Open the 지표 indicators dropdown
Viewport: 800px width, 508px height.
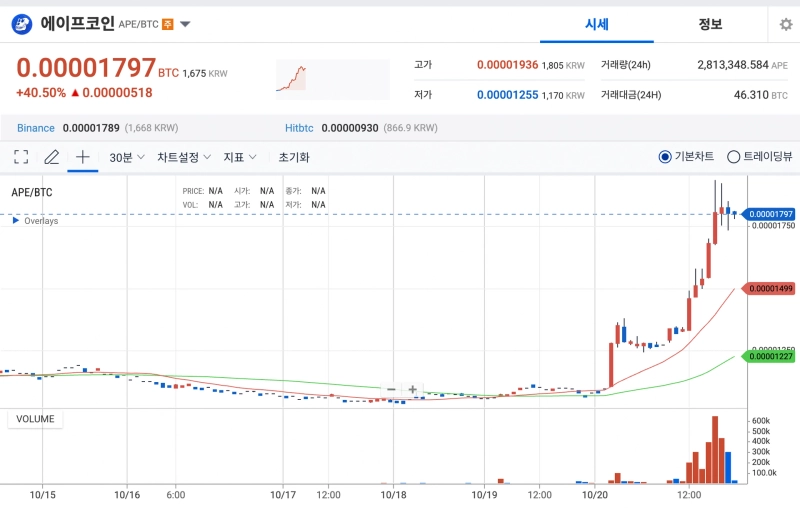240,157
